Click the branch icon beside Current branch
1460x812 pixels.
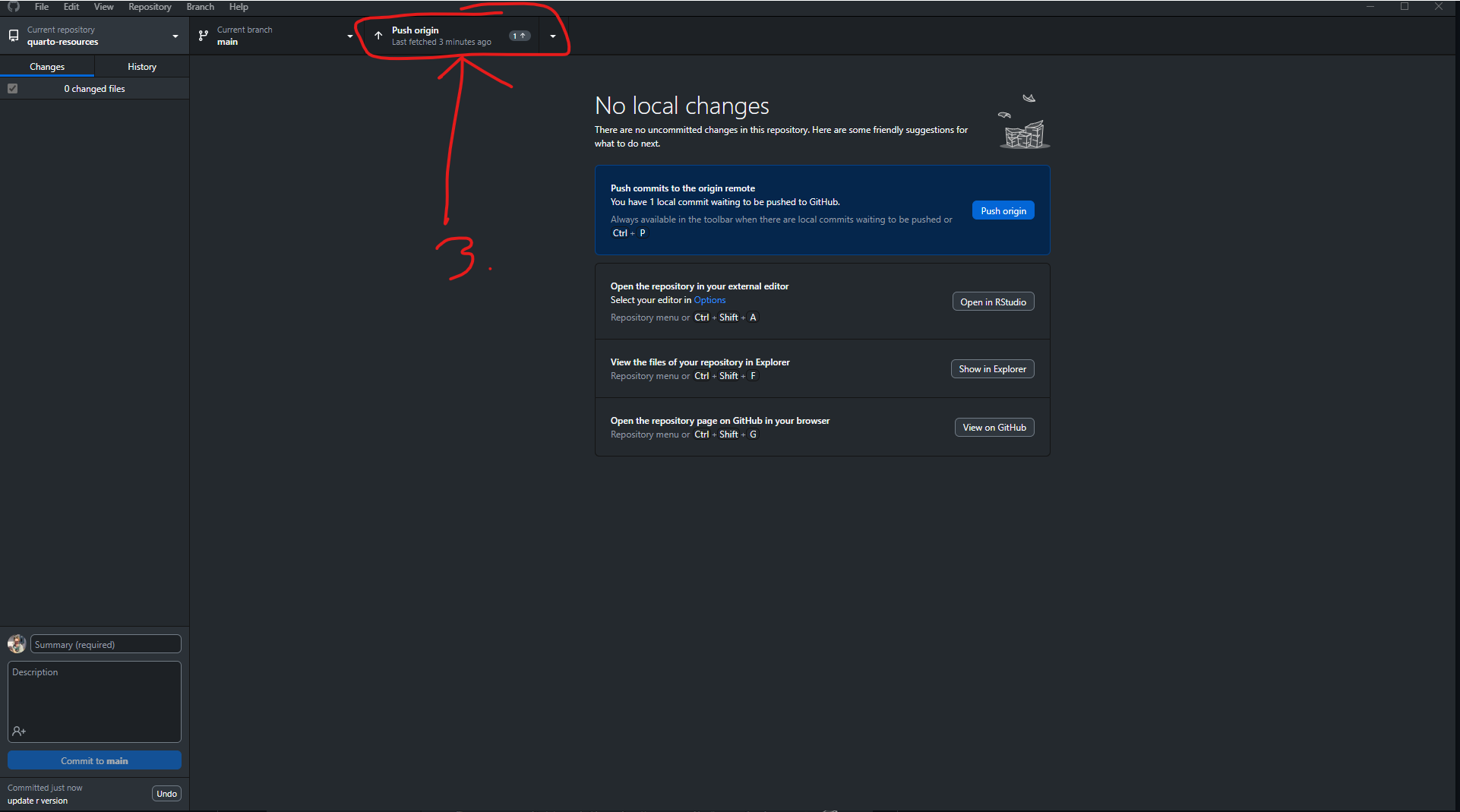tap(203, 36)
